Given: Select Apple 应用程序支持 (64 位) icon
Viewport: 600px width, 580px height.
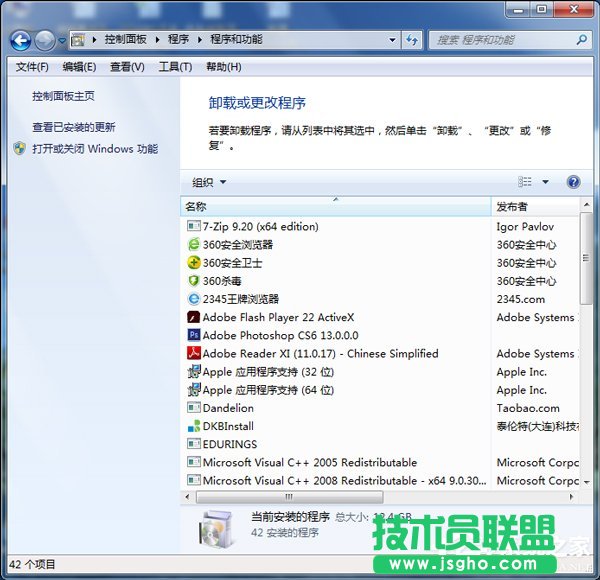Looking at the screenshot, I should 194,390.
